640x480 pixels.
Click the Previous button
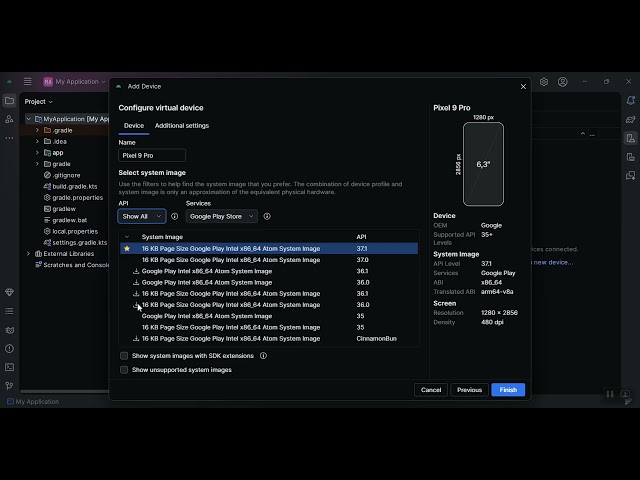click(x=469, y=390)
